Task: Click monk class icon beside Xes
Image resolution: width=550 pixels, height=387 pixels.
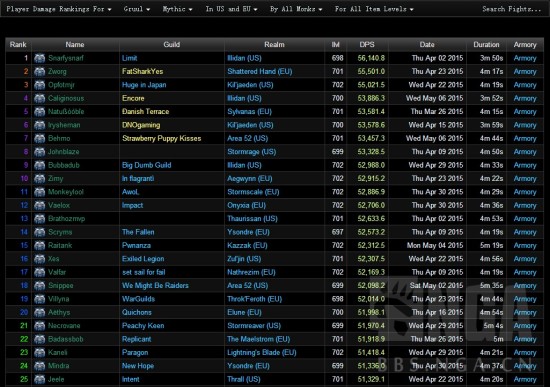Action: point(40,259)
